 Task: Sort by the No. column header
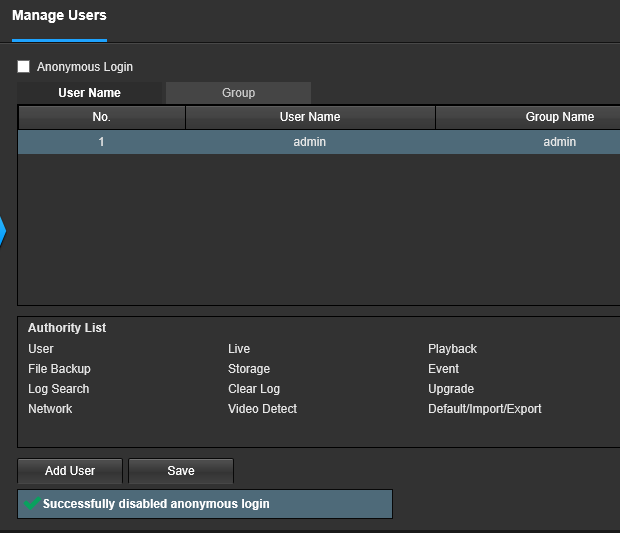101,117
